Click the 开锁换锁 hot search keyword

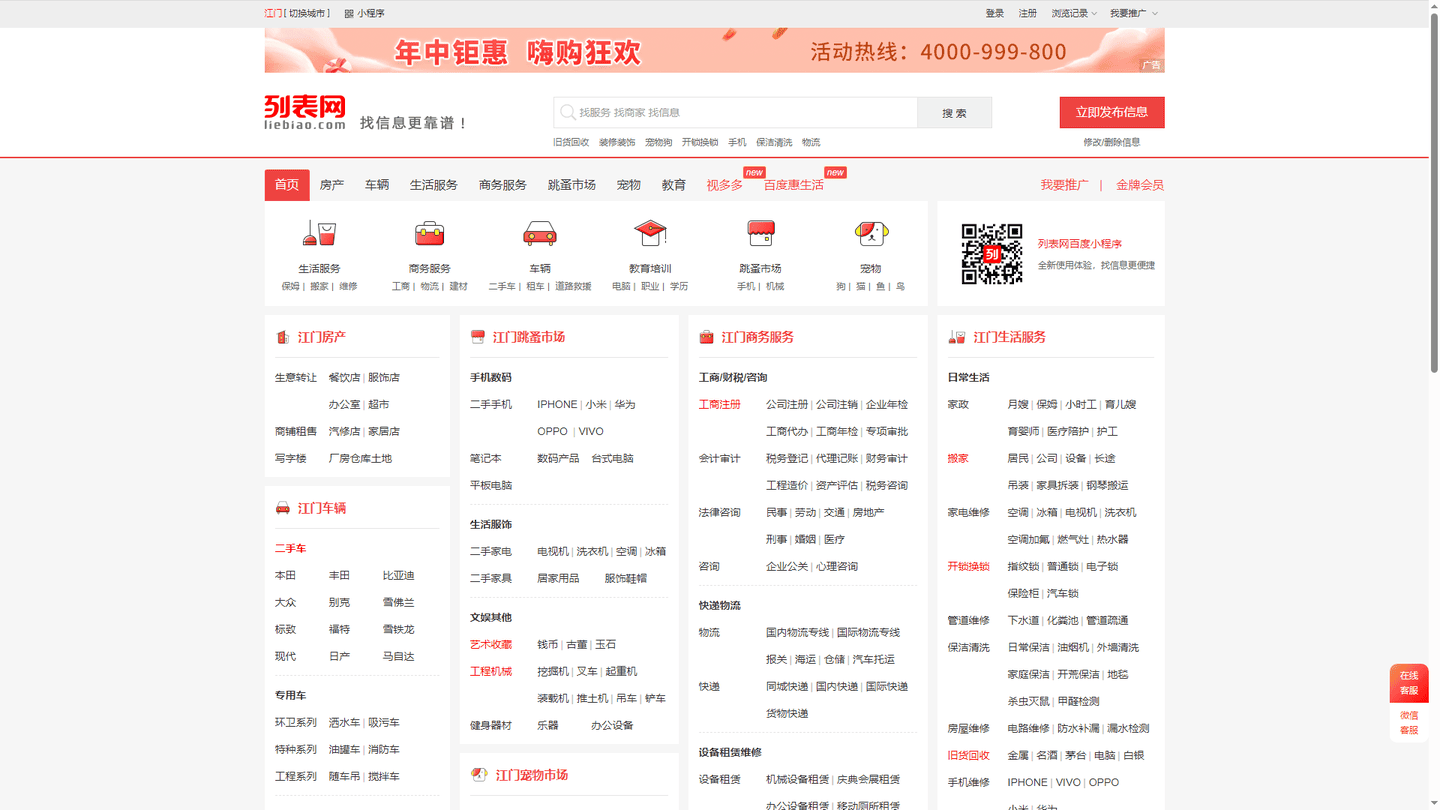pos(700,142)
